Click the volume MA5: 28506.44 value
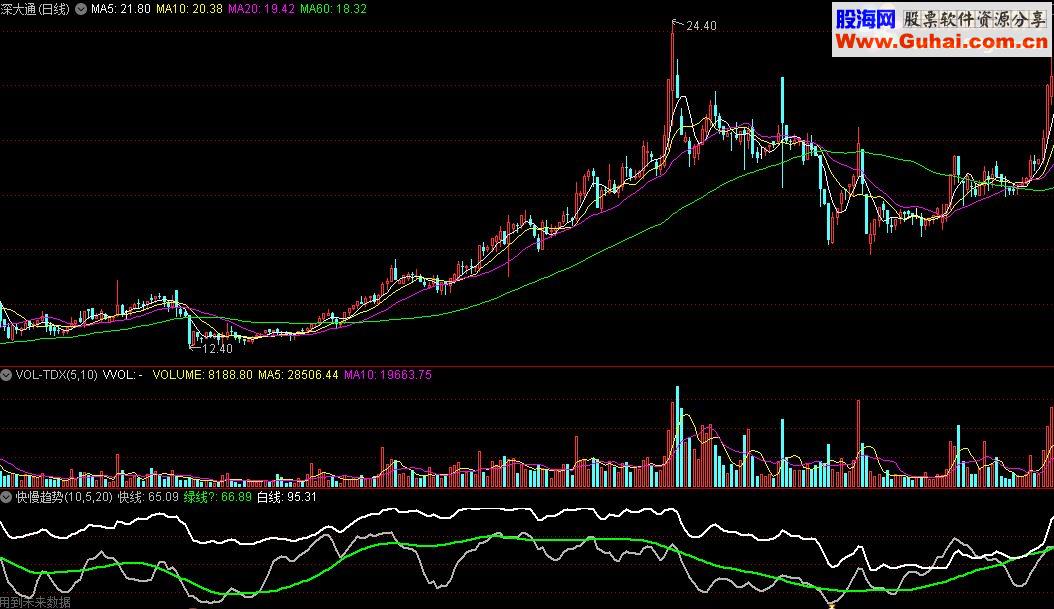The width and height of the screenshot is (1054, 609). coord(298,375)
